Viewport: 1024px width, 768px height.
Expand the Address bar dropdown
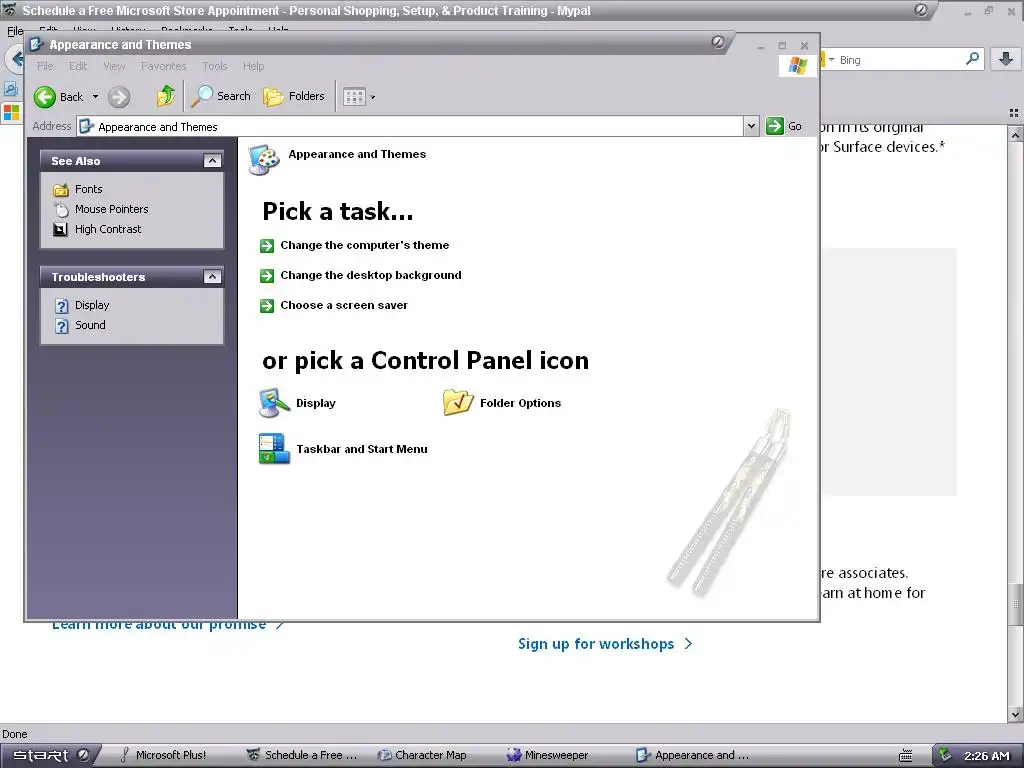(751, 126)
